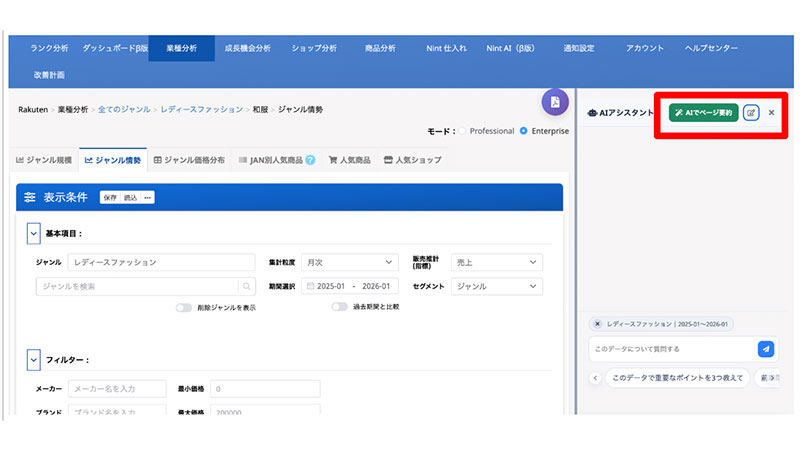Collapse the 基本項目 section

tap(33, 233)
